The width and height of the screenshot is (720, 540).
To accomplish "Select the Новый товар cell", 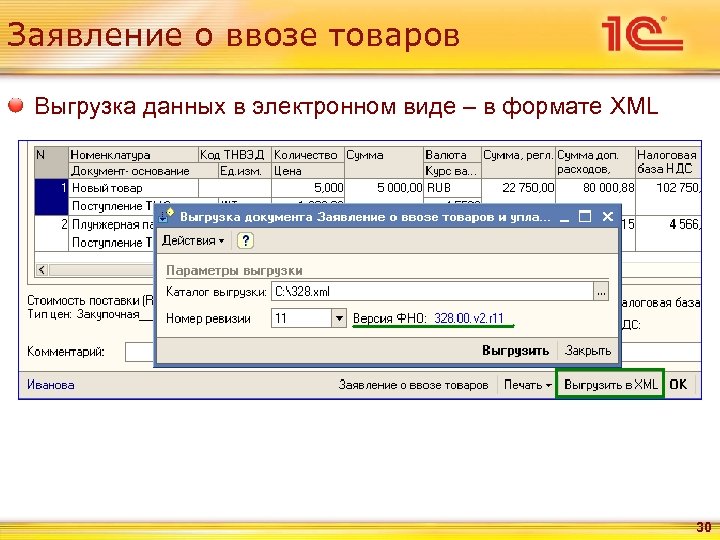I will [134, 188].
